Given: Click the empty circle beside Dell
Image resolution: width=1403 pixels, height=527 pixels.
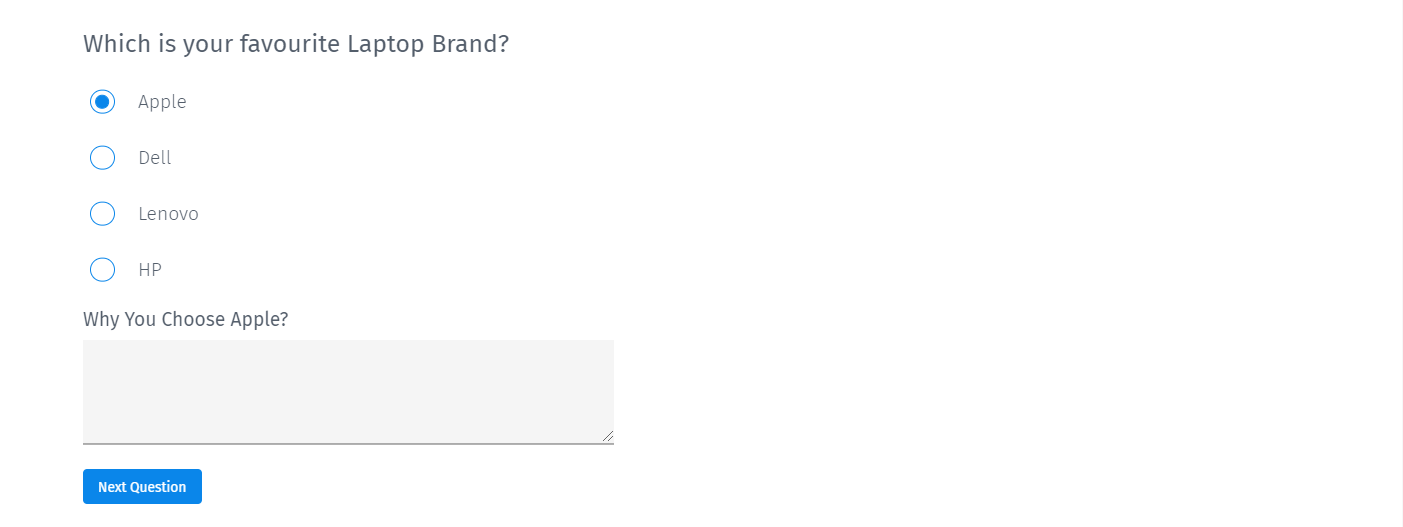Looking at the screenshot, I should (x=102, y=158).
